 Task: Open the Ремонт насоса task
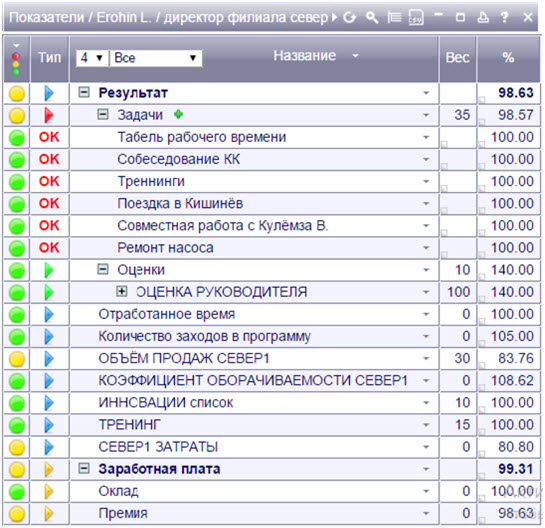[165, 248]
